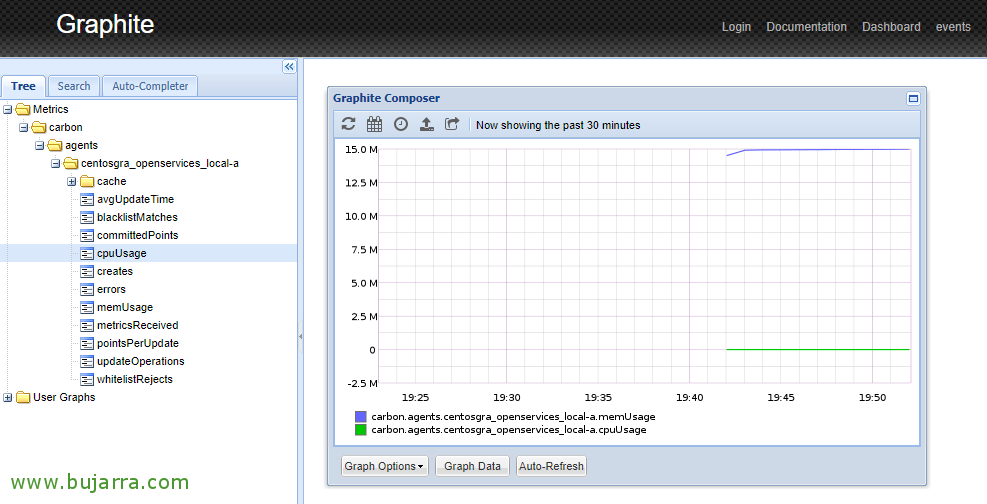Click the cache folder icon

click(87, 181)
